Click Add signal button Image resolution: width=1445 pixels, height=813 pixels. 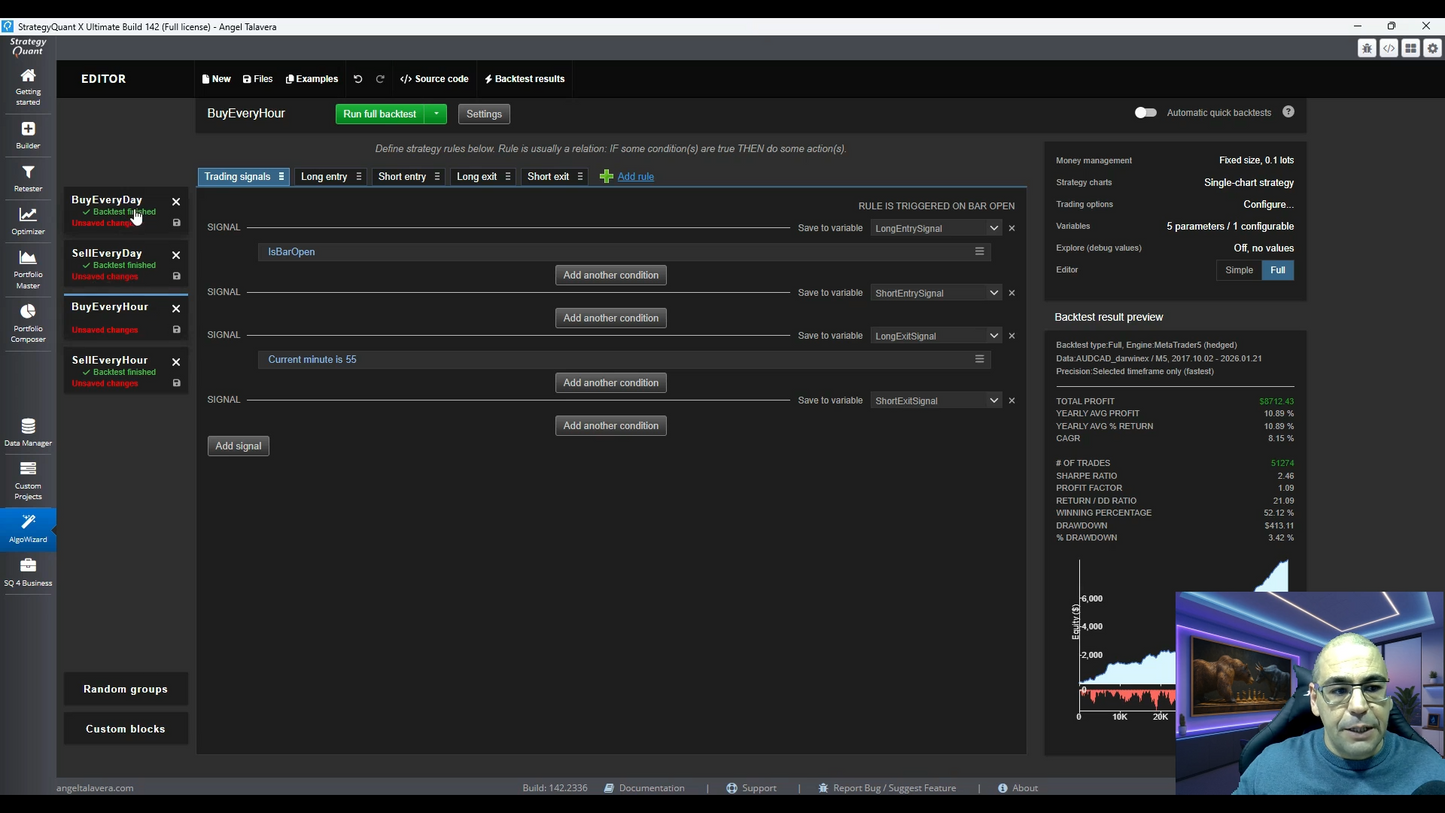pyautogui.click(x=238, y=446)
